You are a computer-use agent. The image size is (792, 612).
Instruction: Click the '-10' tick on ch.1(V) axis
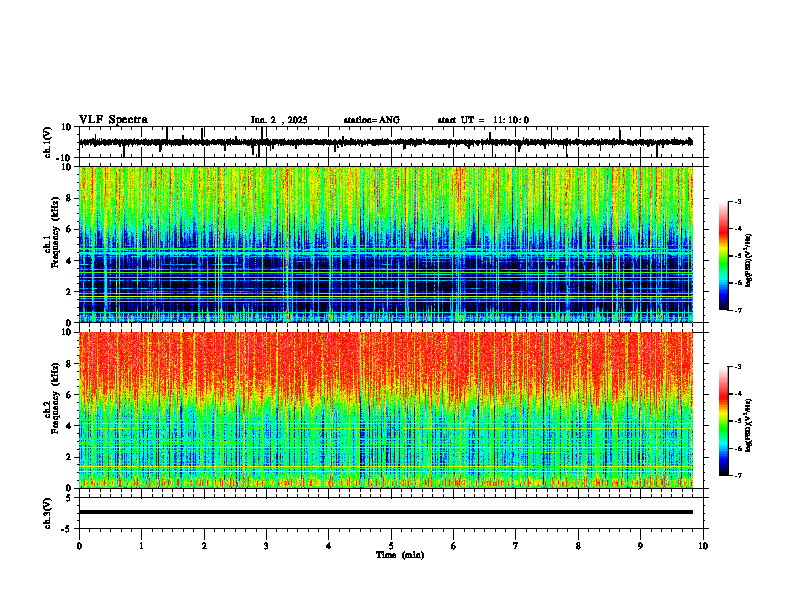click(64, 158)
